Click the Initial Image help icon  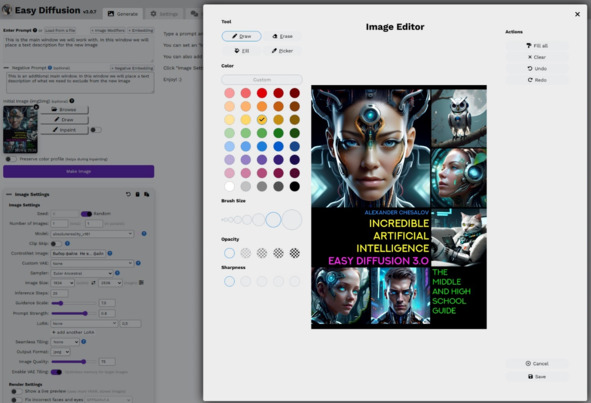pyautogui.click(x=72, y=101)
